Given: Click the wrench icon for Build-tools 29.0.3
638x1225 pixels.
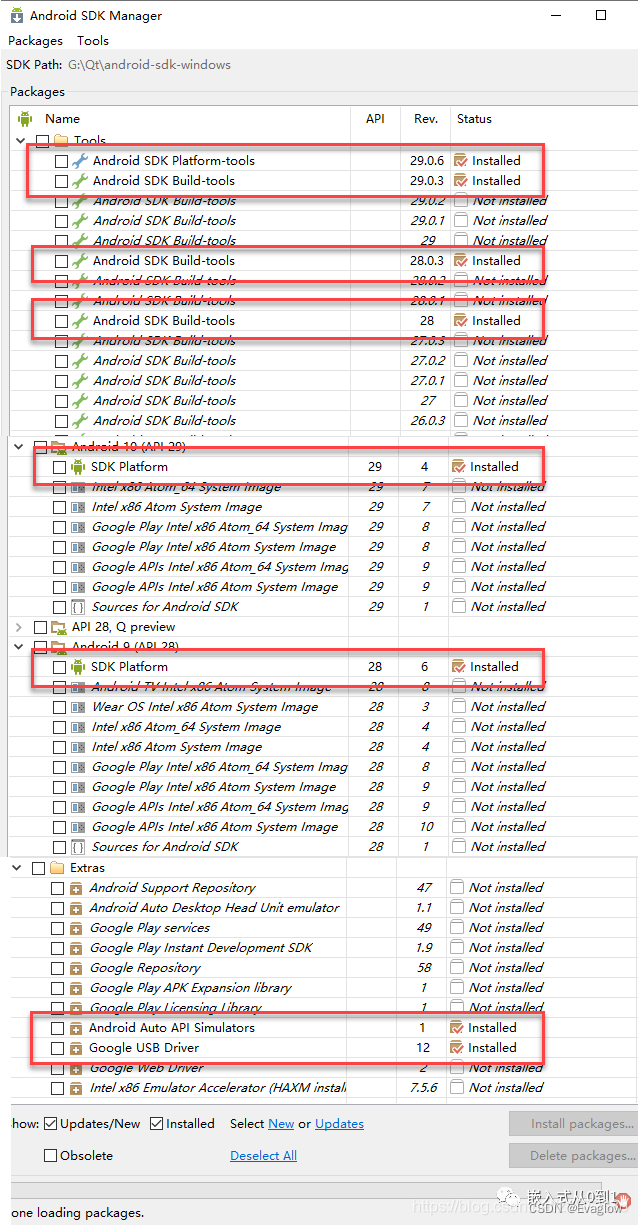Looking at the screenshot, I should point(79,180).
